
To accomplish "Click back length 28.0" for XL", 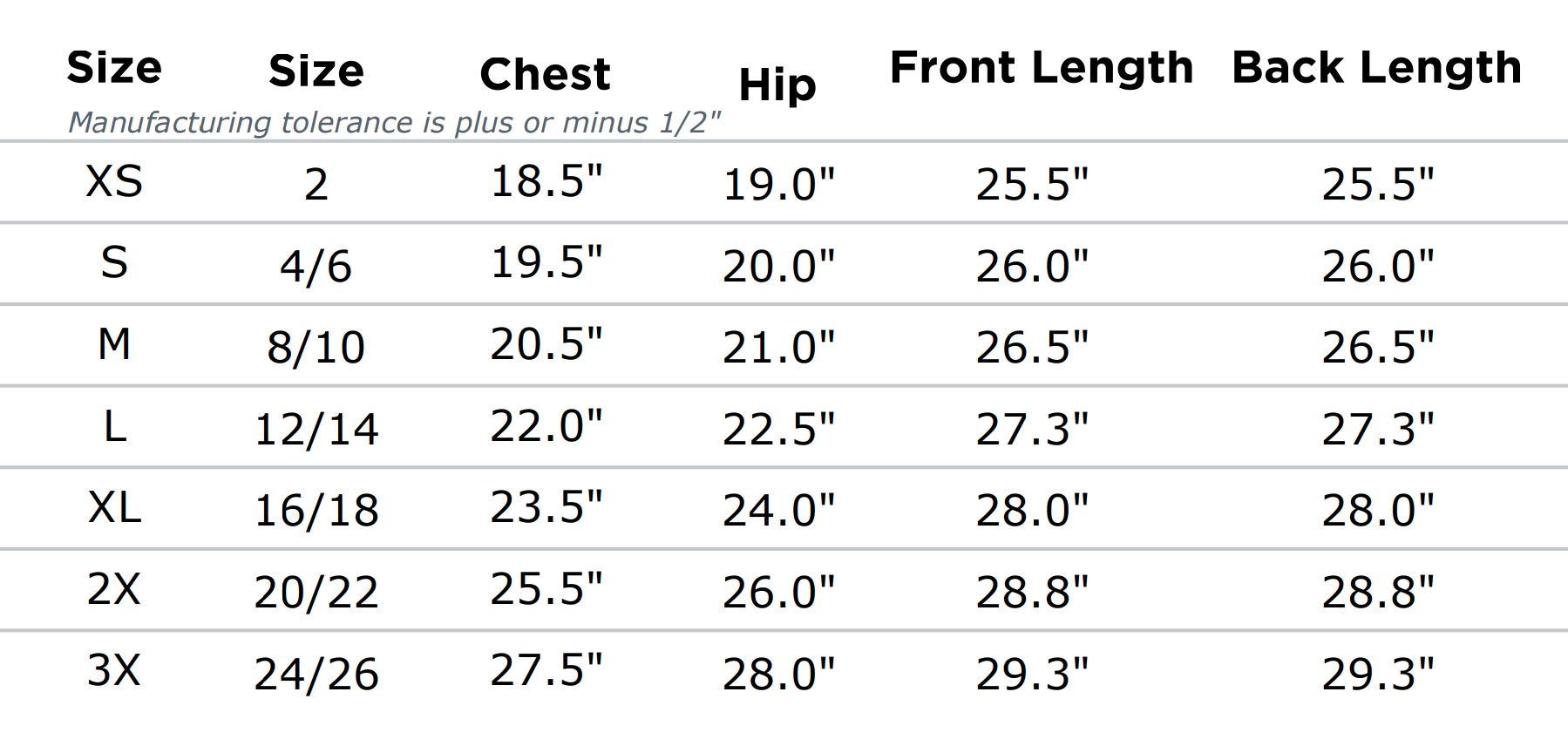I will 1377,510.
